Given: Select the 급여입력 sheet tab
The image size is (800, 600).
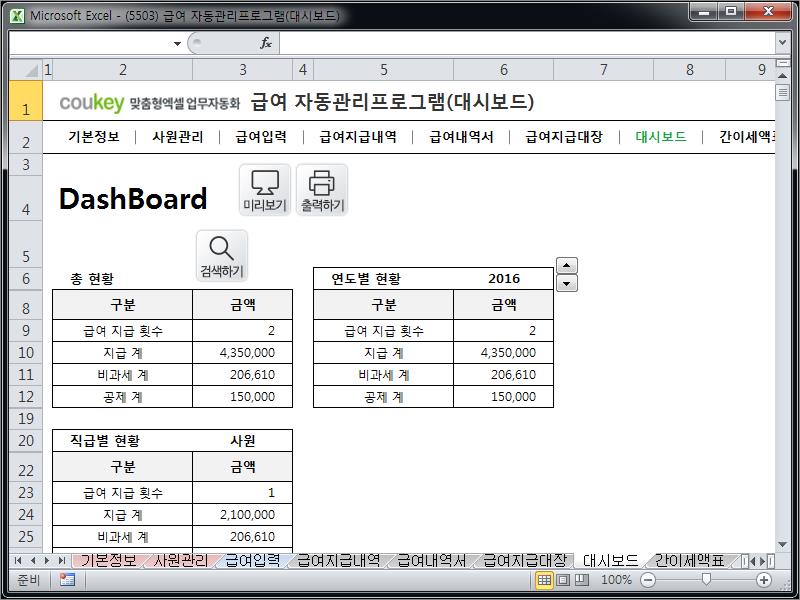Looking at the screenshot, I should (252, 561).
